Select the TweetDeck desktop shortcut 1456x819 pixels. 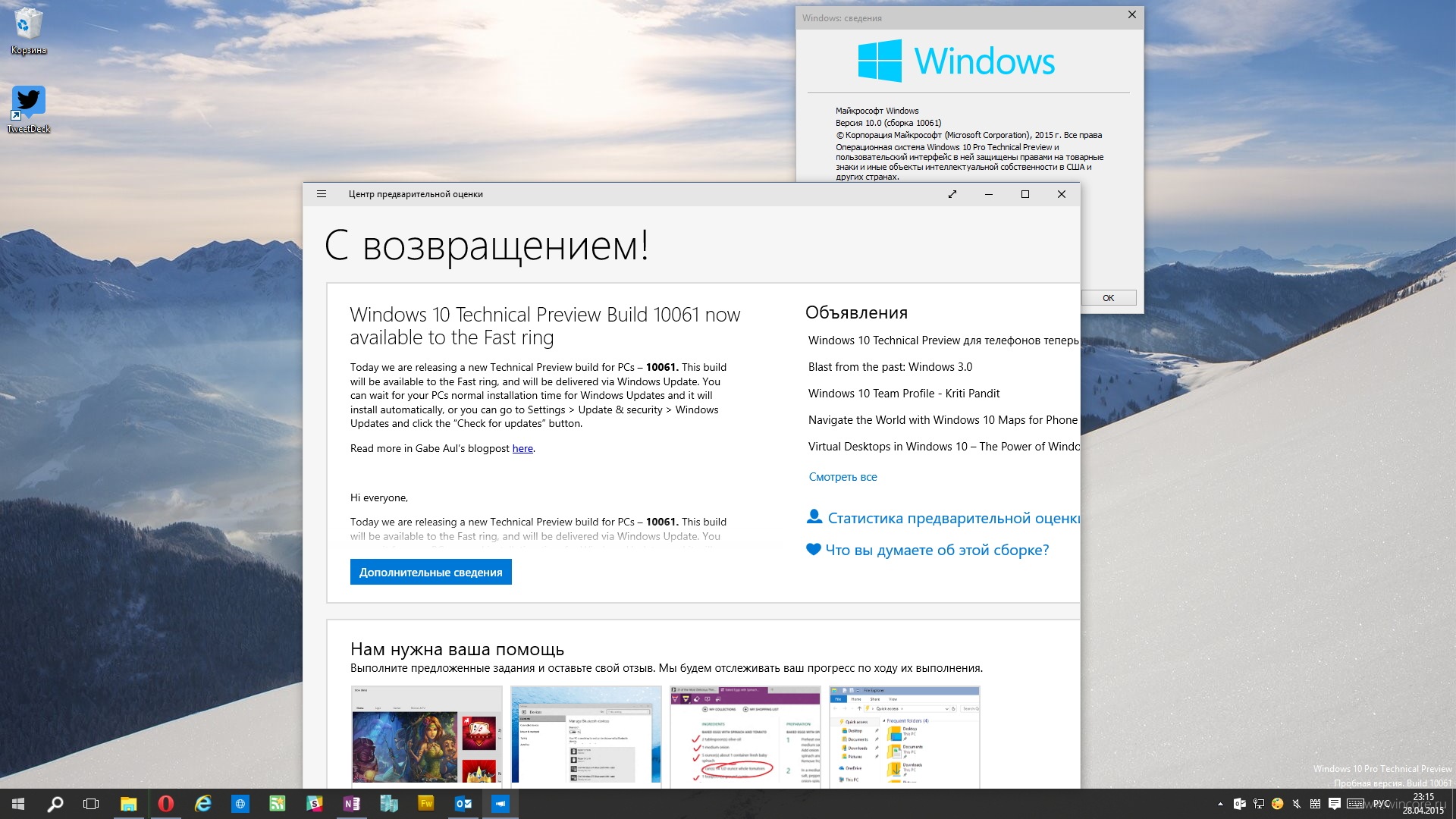point(29,109)
